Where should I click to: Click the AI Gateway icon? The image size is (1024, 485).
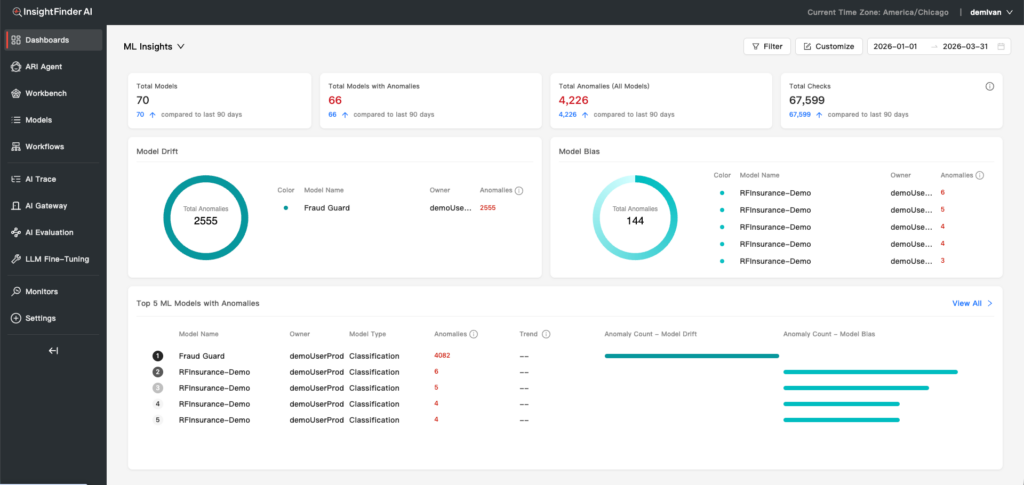click(16, 206)
